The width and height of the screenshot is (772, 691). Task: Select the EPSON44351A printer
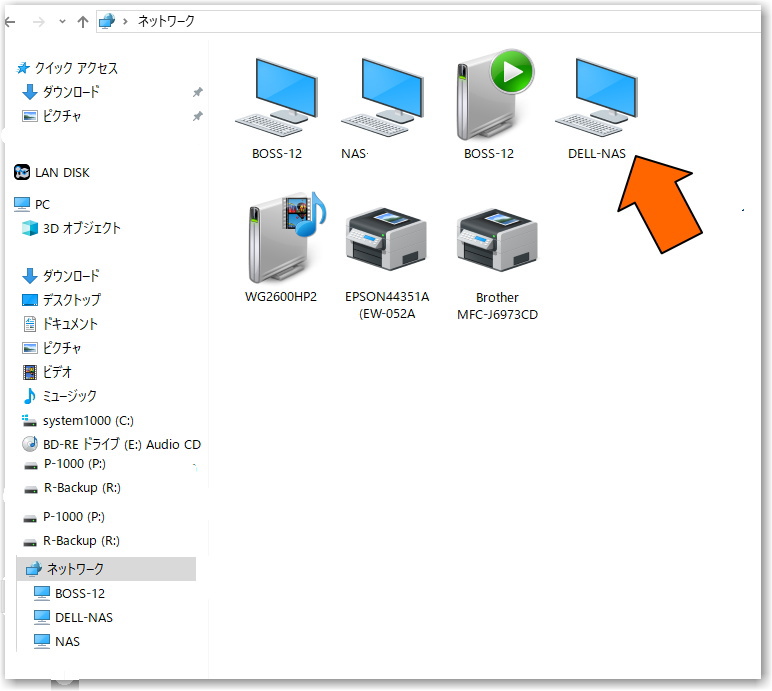(387, 263)
